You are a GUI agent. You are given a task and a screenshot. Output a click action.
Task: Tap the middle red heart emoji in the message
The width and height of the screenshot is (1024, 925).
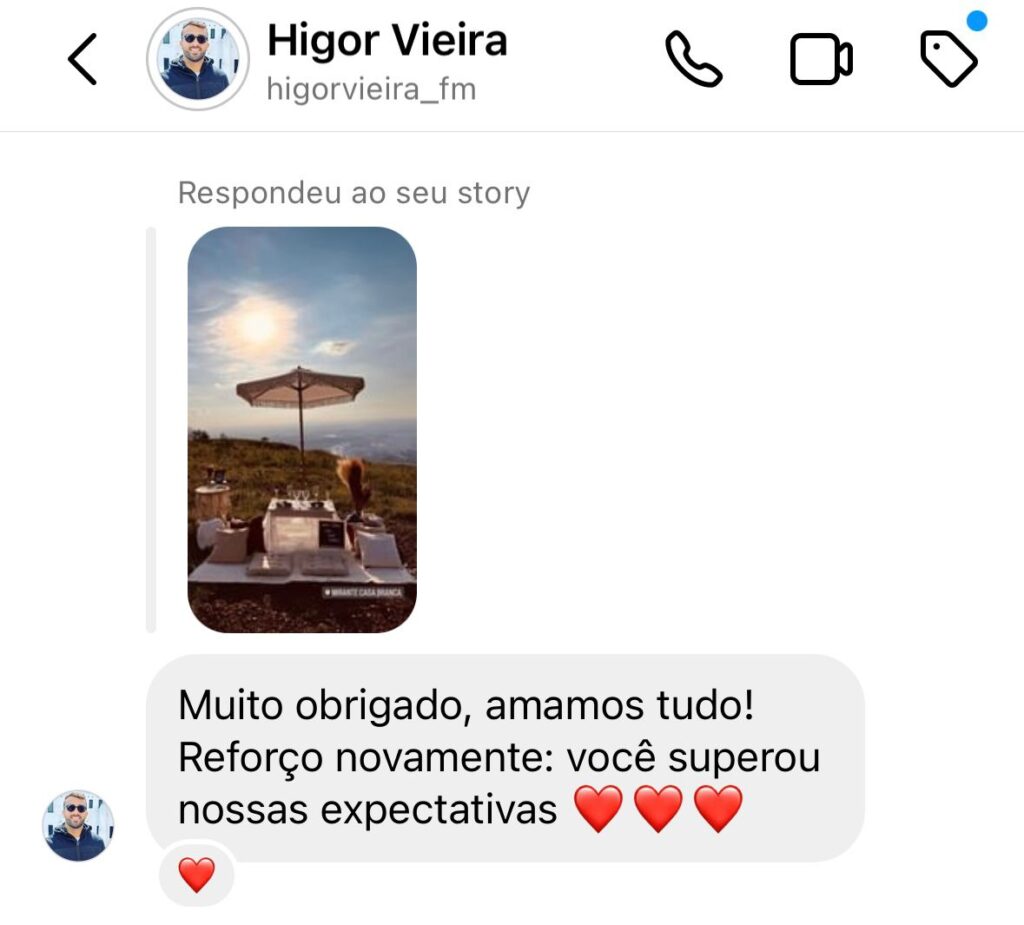pyautogui.click(x=658, y=809)
